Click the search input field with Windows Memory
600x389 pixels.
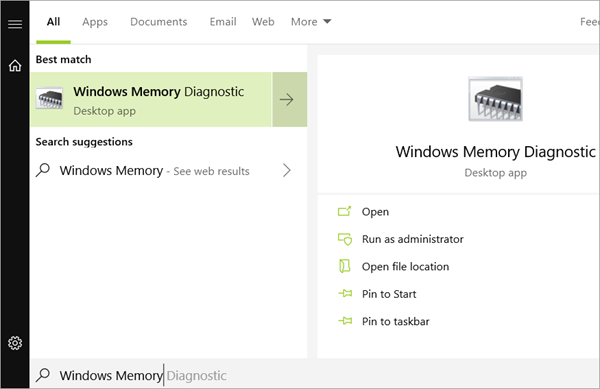314,375
